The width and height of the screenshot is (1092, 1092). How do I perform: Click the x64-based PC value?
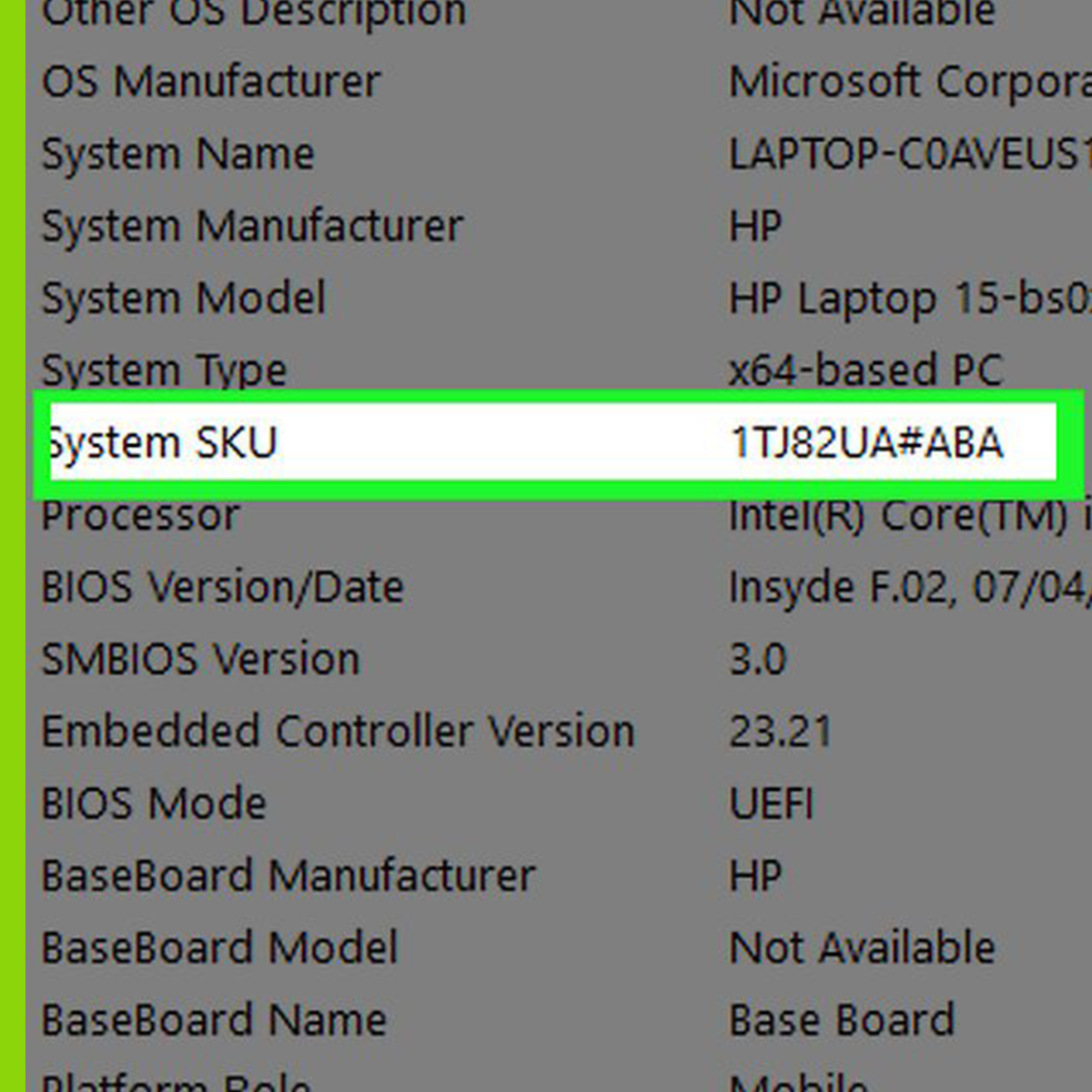[865, 370]
